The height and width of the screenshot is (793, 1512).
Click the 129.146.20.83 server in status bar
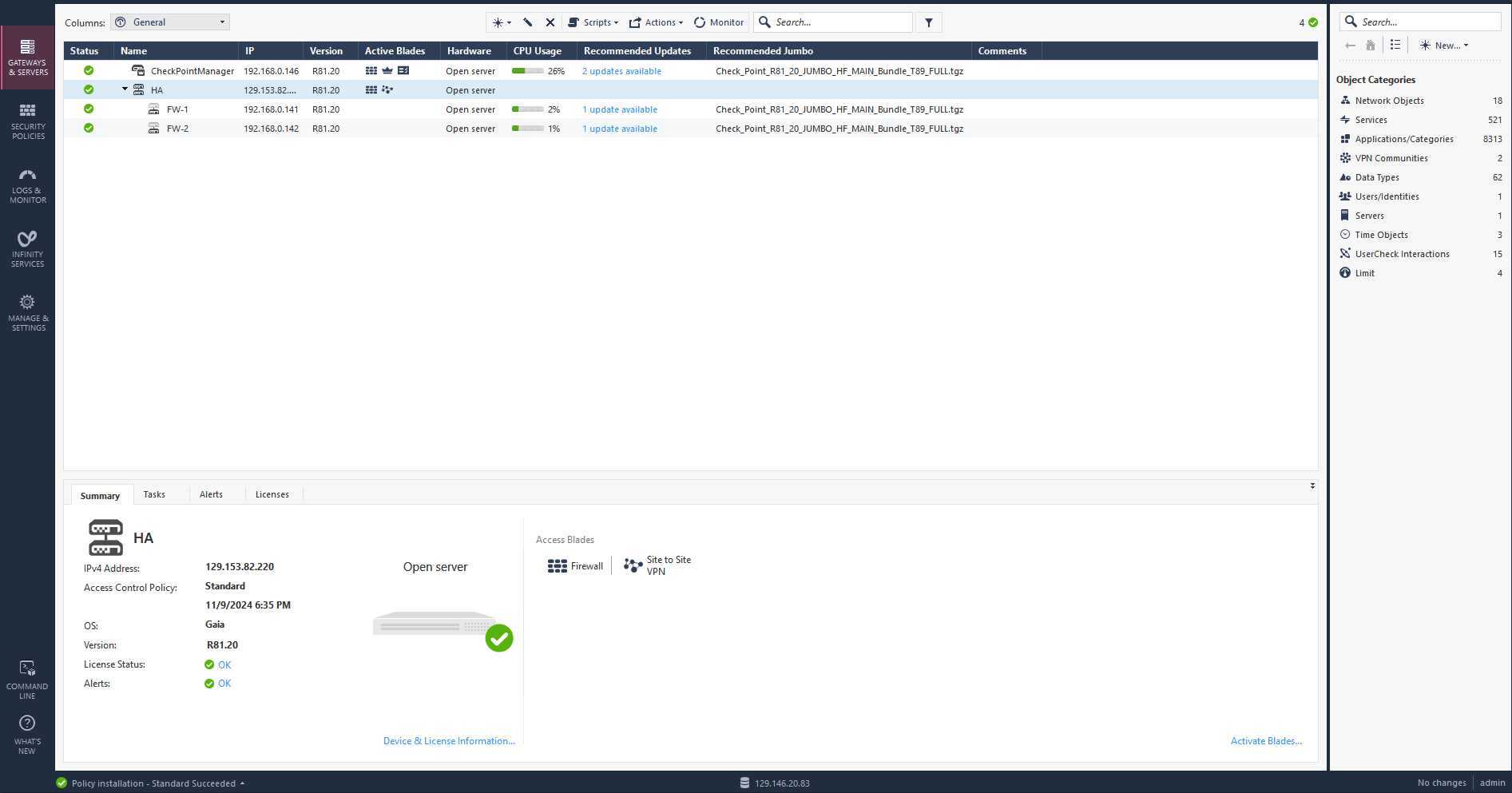[775, 783]
